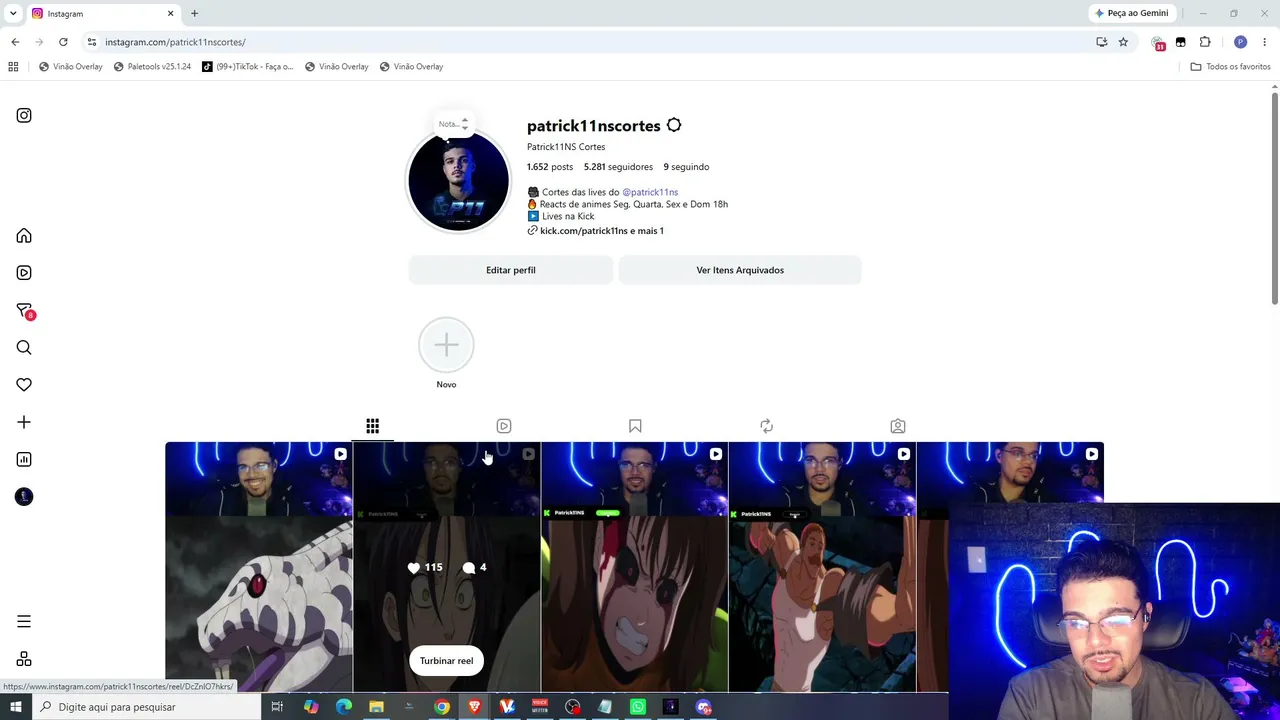This screenshot has height=720, width=1280.
Task: Reload the Instagram page
Action: click(63, 42)
